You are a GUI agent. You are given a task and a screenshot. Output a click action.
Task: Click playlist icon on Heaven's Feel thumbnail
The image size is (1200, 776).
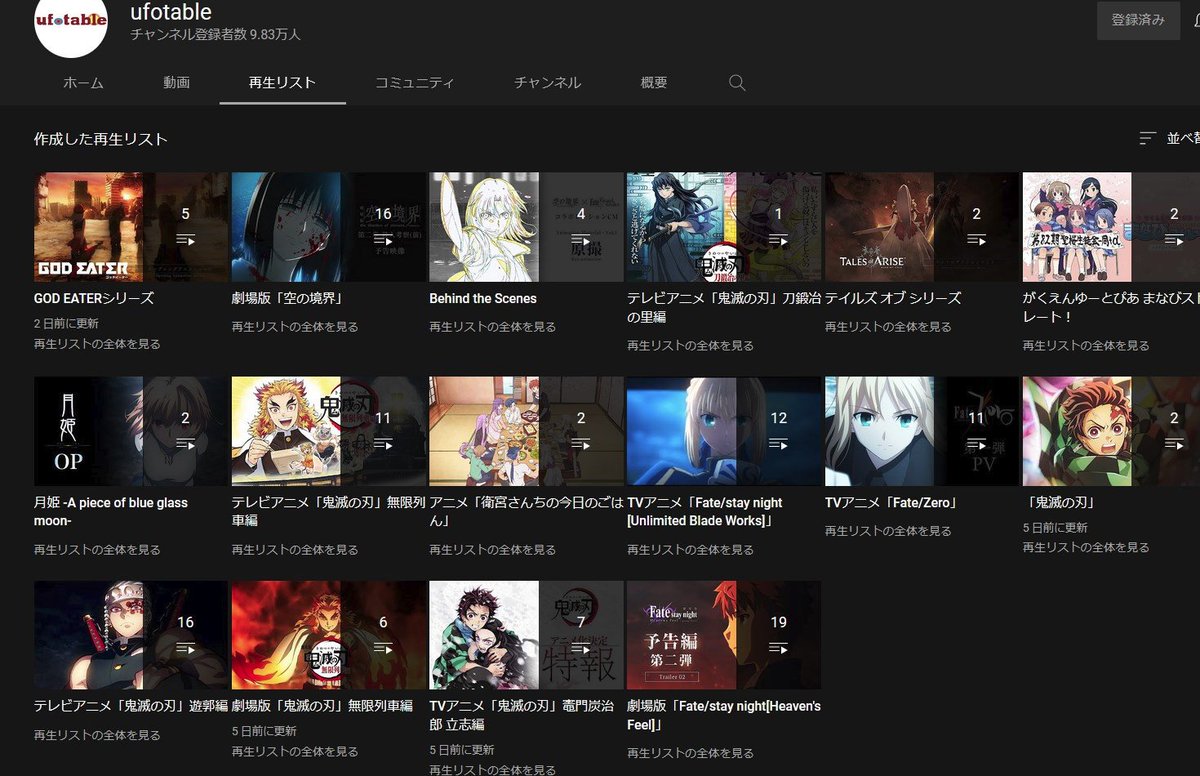[x=779, y=648]
